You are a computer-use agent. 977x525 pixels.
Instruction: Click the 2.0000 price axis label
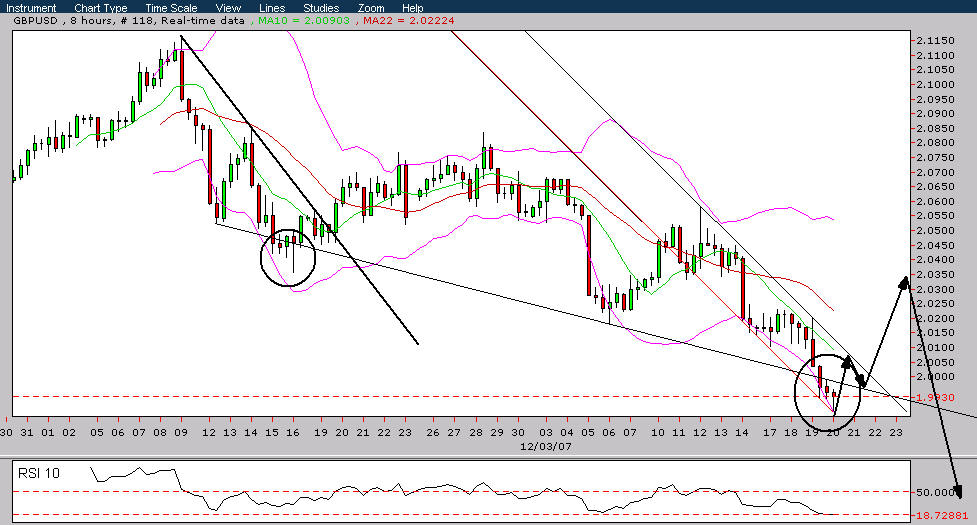point(935,377)
